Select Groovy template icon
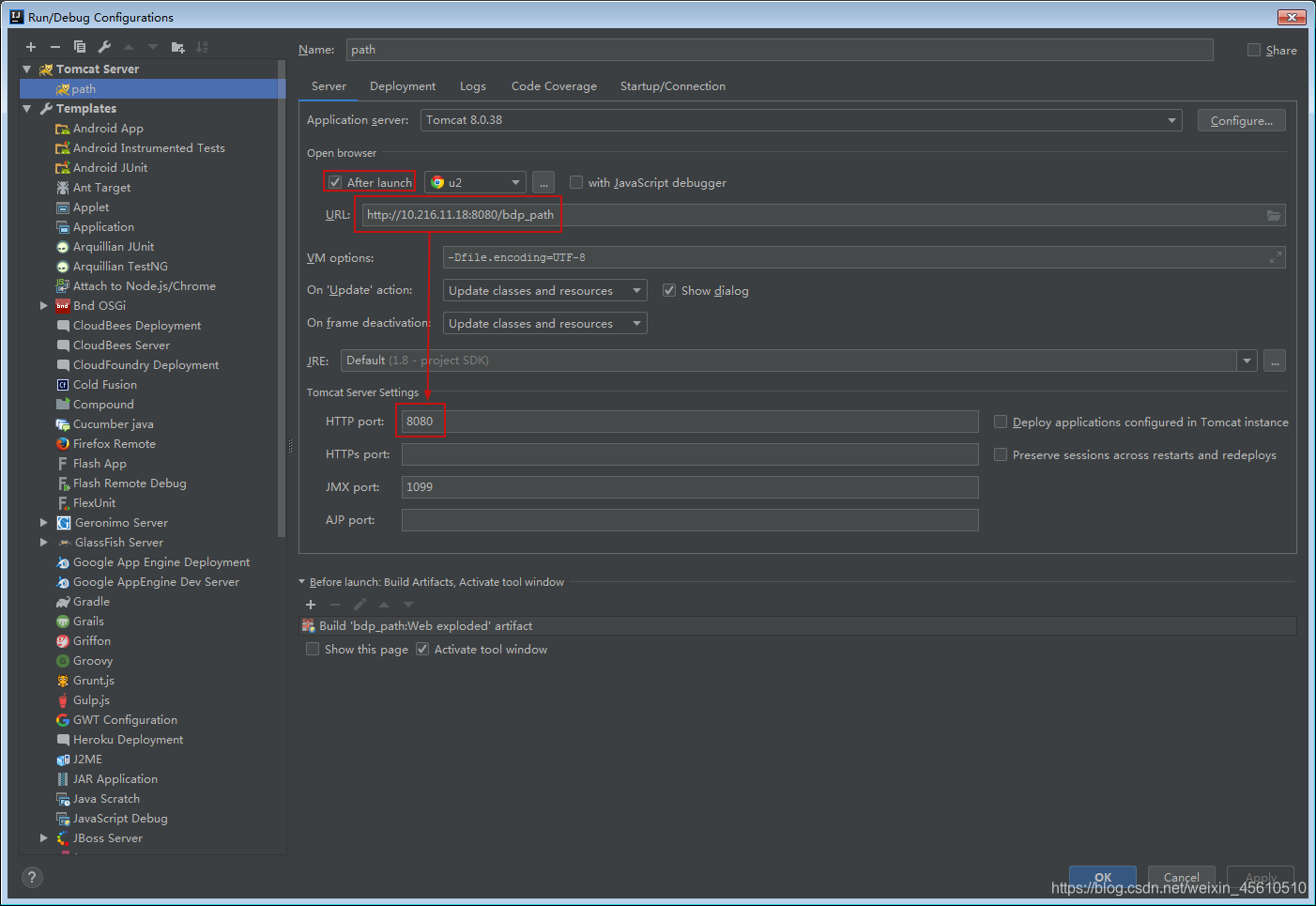The height and width of the screenshot is (906, 1316). (63, 661)
